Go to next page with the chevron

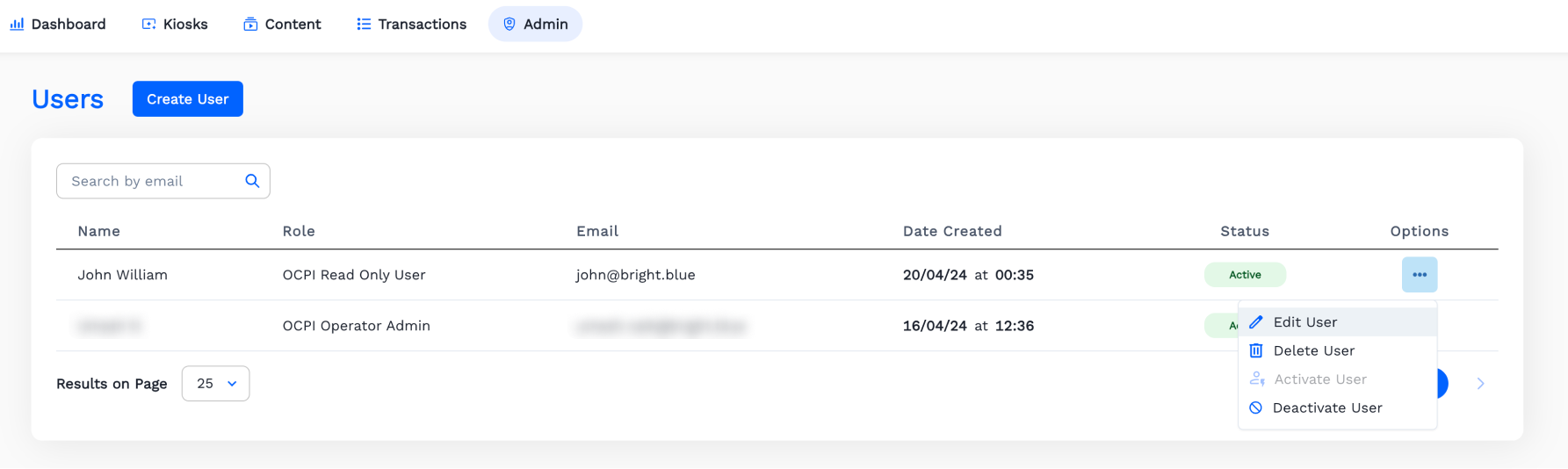click(x=1480, y=384)
